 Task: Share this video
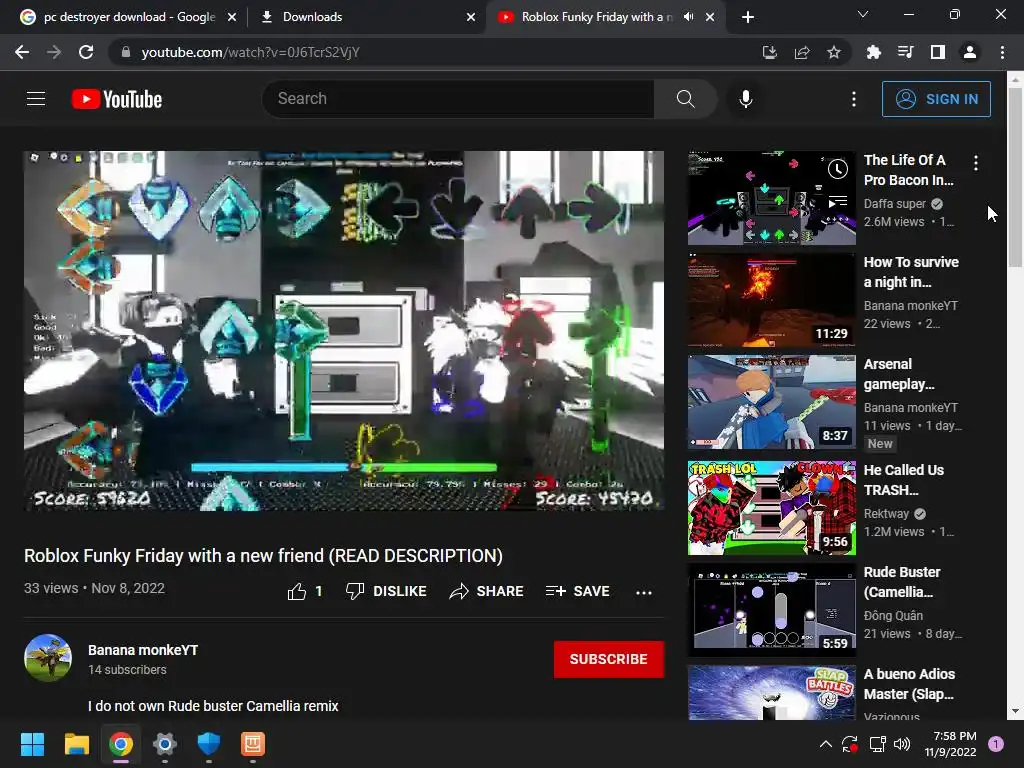487,591
